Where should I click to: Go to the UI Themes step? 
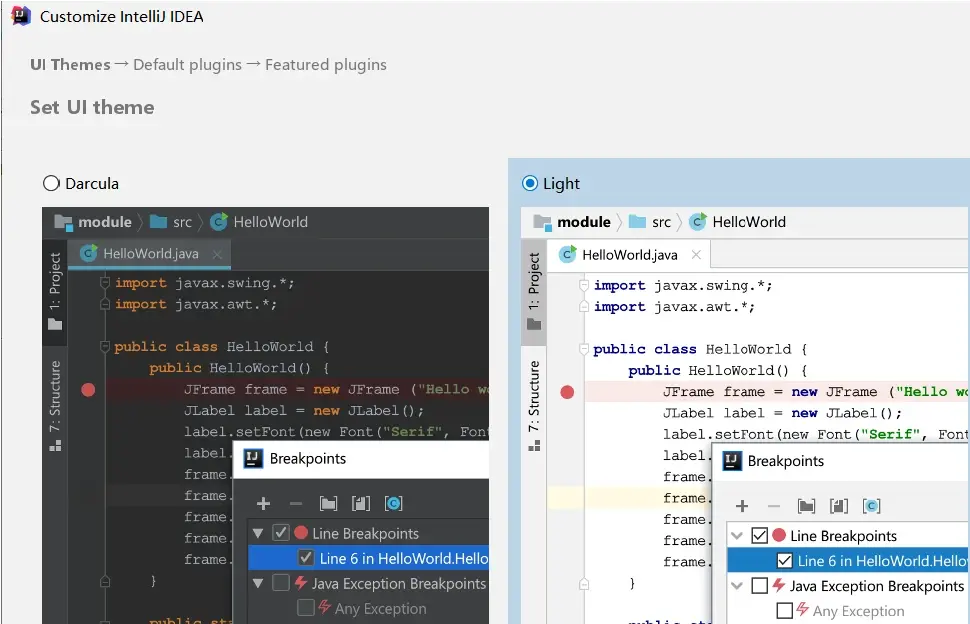click(x=70, y=65)
